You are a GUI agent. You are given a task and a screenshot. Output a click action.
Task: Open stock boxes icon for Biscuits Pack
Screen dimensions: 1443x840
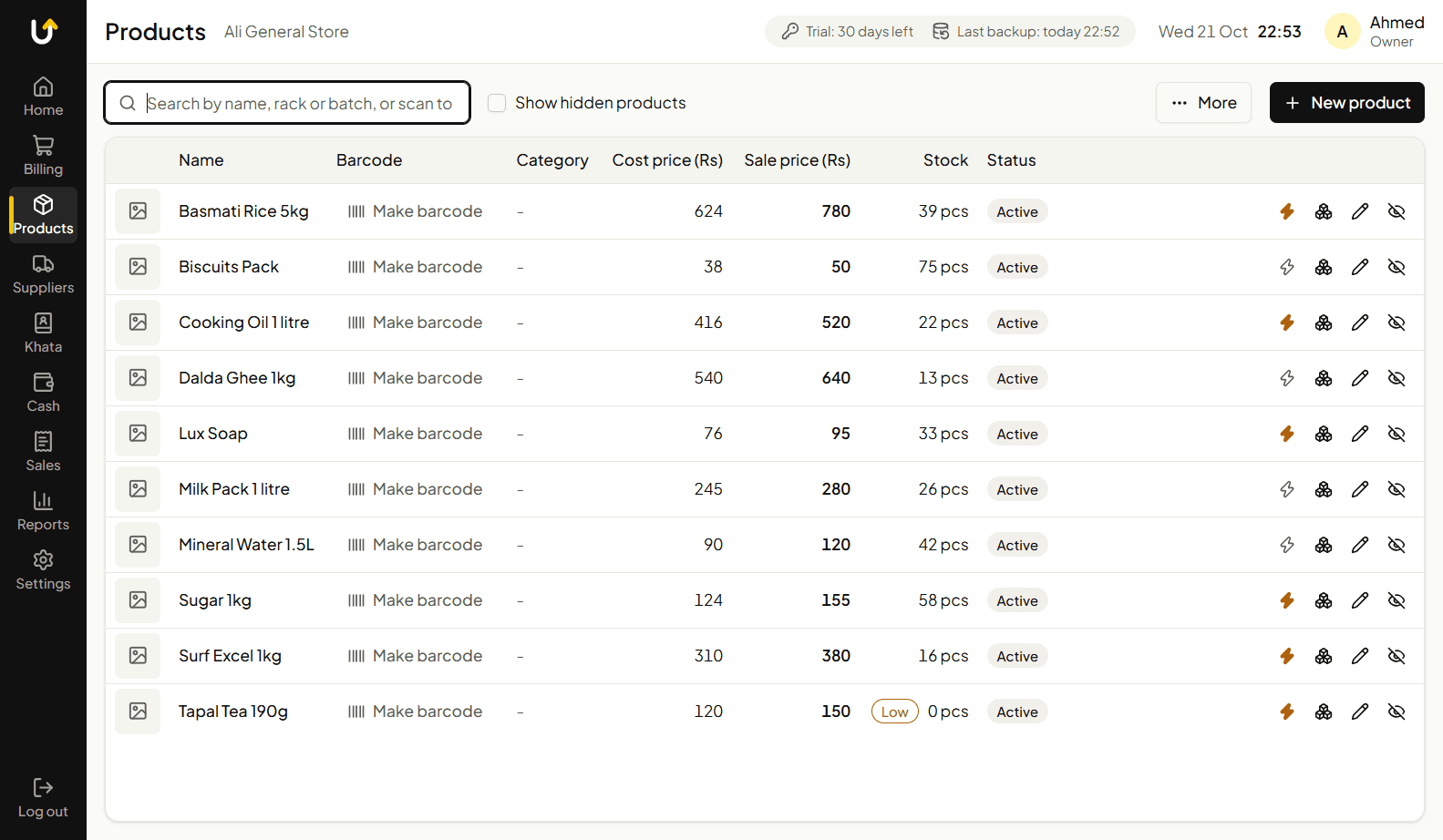1324,267
